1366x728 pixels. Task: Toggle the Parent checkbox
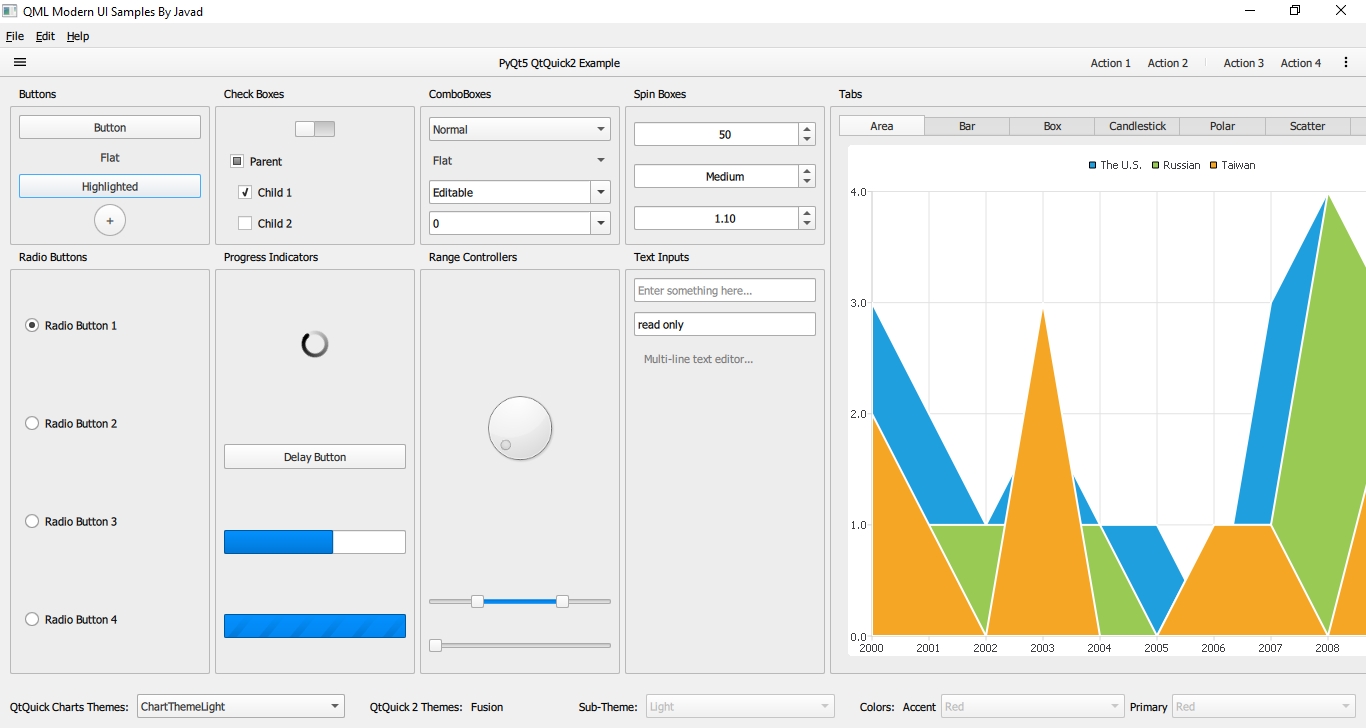coord(237,161)
